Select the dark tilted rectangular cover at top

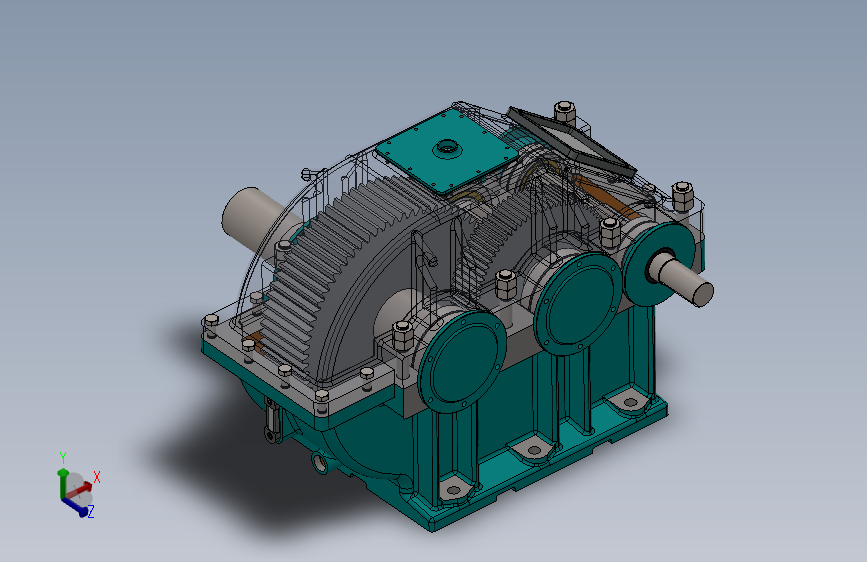click(572, 143)
